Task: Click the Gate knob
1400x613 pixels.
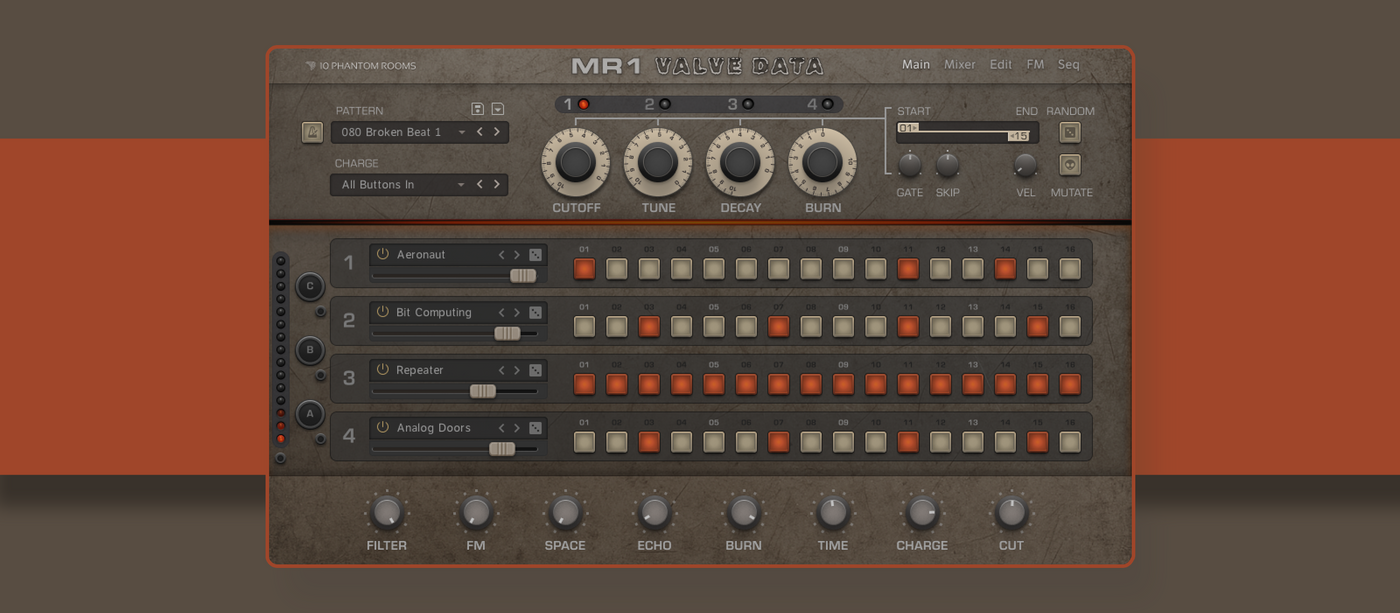Action: pos(910,165)
